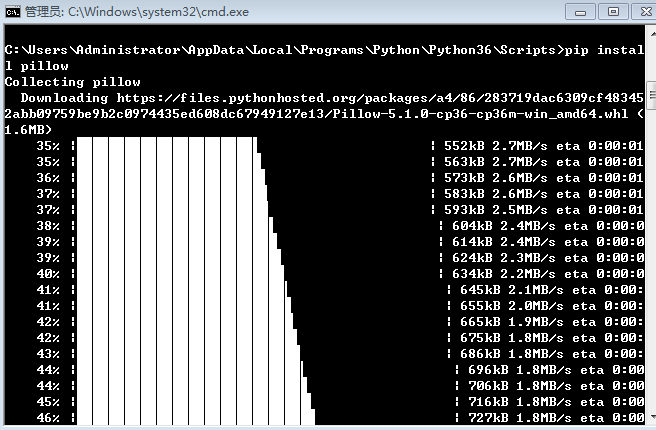This screenshot has height=430, width=656.
Task: Click the 38% percentage label
Action: [48, 225]
